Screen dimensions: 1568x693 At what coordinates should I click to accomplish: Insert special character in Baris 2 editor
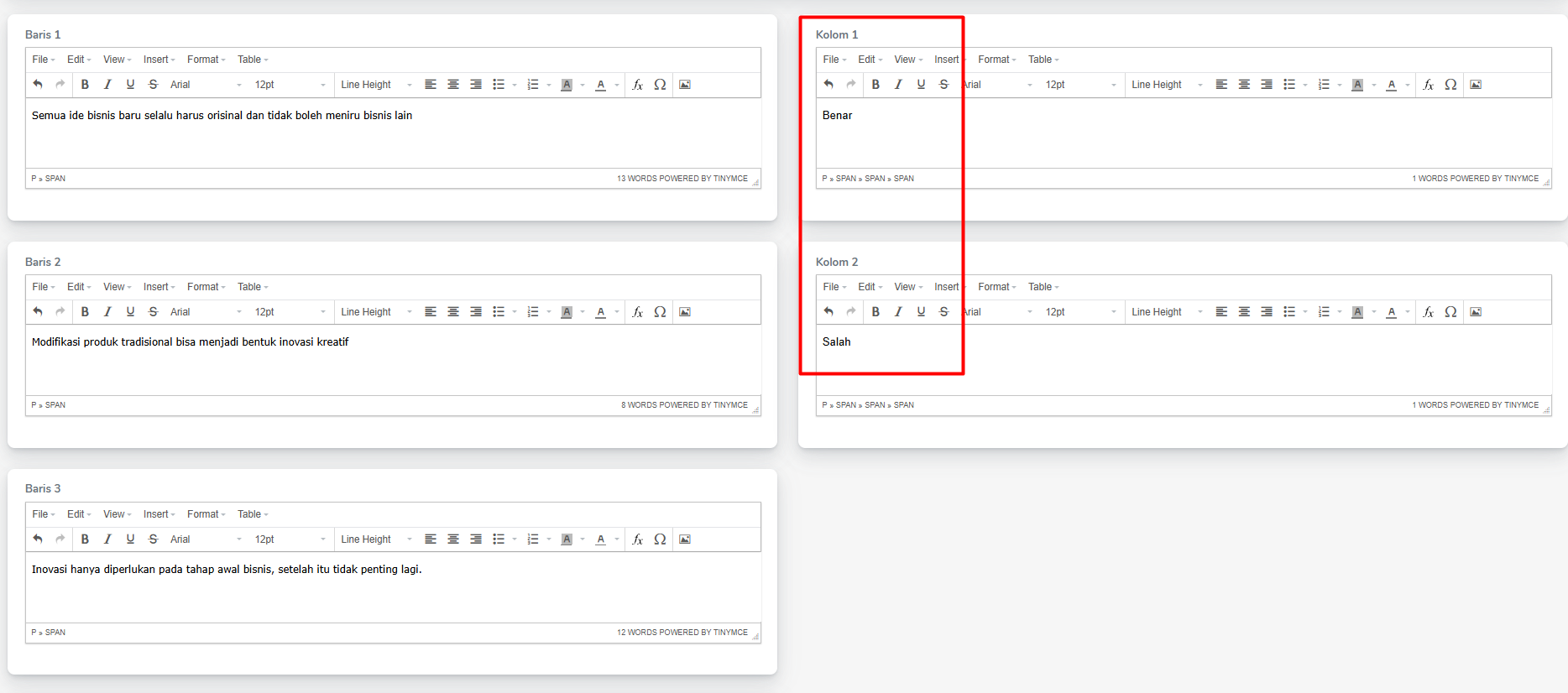pos(660,312)
